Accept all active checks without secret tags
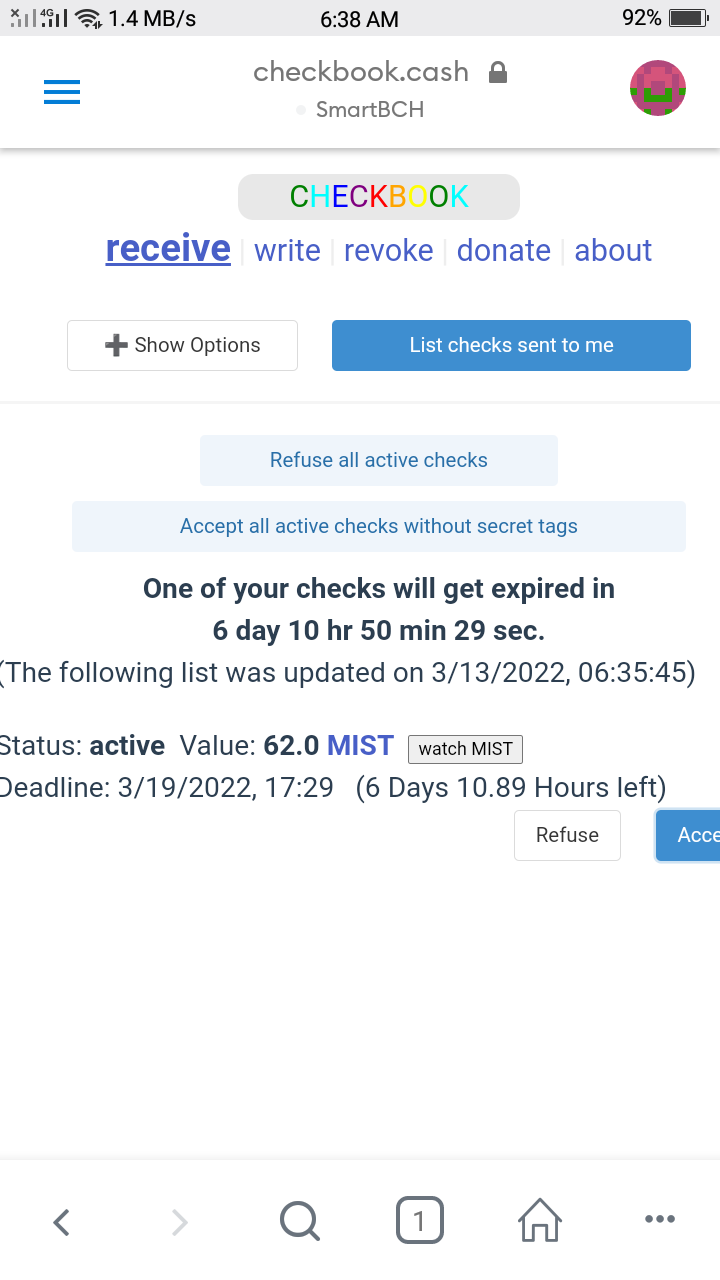Screen dimensions: 720x1280 click(x=379, y=526)
